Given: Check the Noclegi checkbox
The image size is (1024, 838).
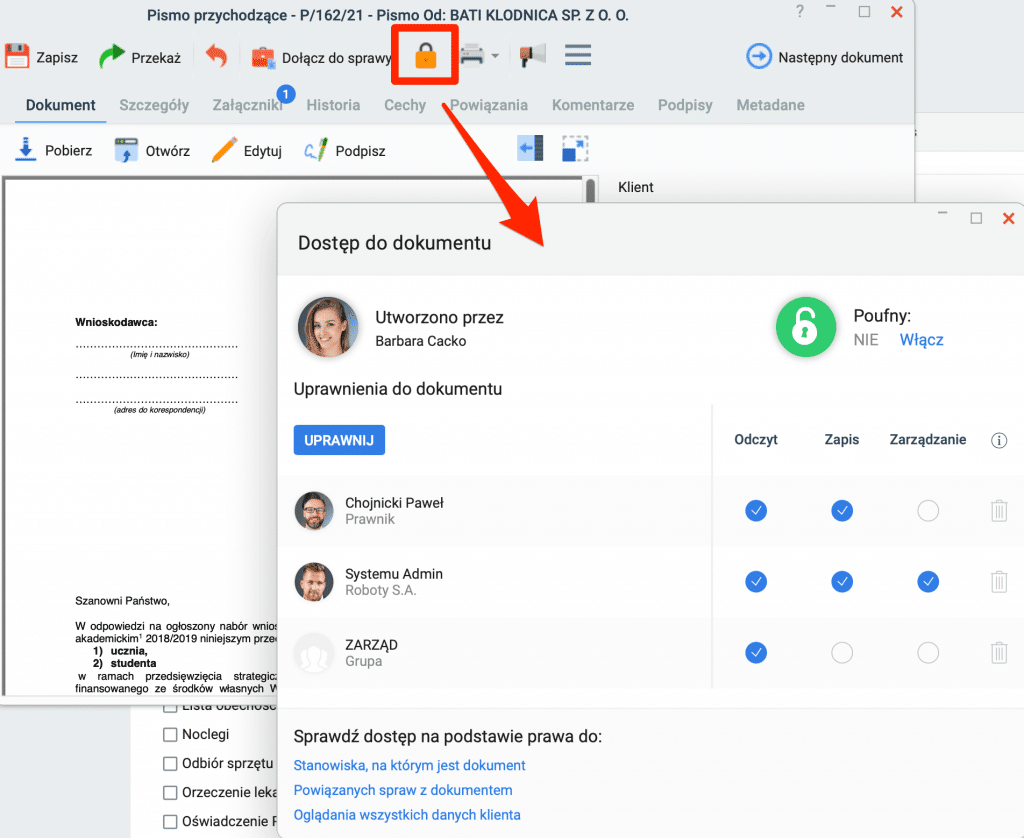Looking at the screenshot, I should pyautogui.click(x=170, y=734).
